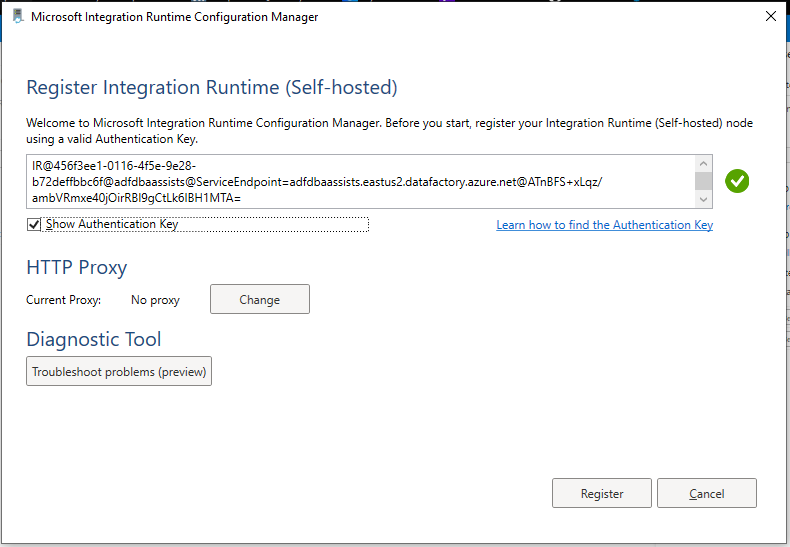Click the key field's scroll down arrow
The image size is (790, 547).
[x=704, y=199]
